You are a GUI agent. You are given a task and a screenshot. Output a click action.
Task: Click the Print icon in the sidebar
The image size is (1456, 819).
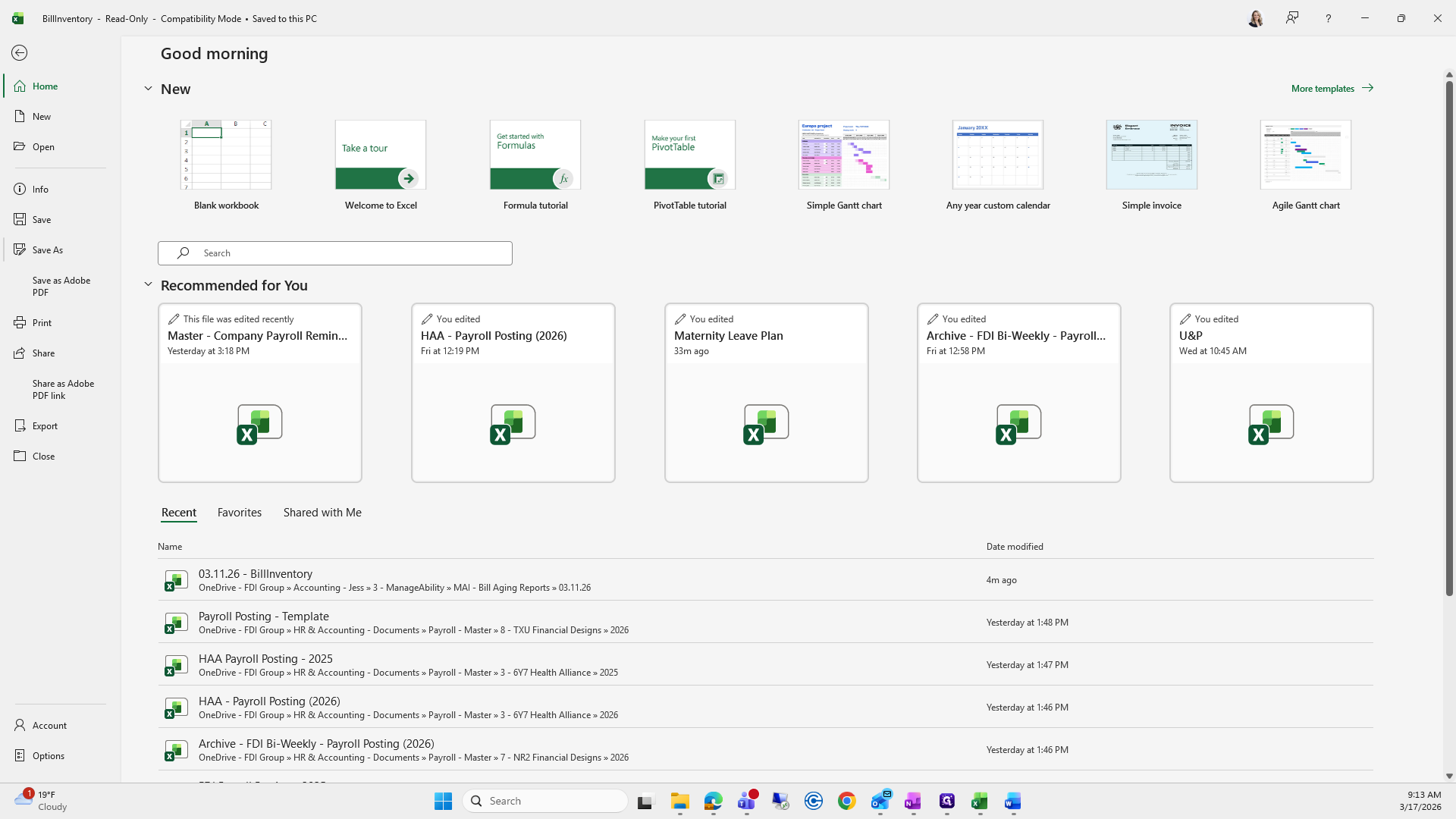point(20,322)
